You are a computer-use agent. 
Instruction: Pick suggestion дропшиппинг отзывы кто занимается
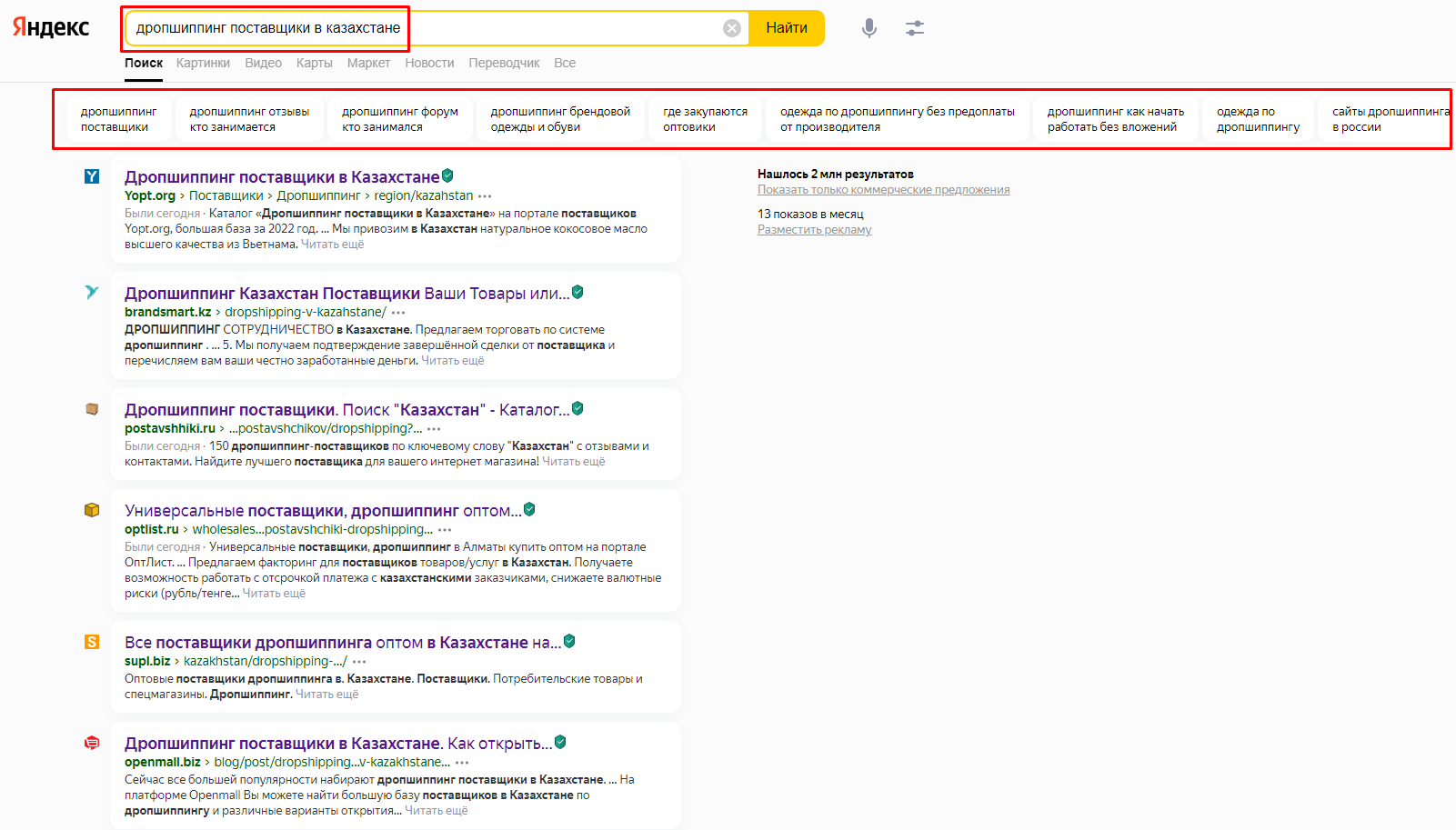250,119
